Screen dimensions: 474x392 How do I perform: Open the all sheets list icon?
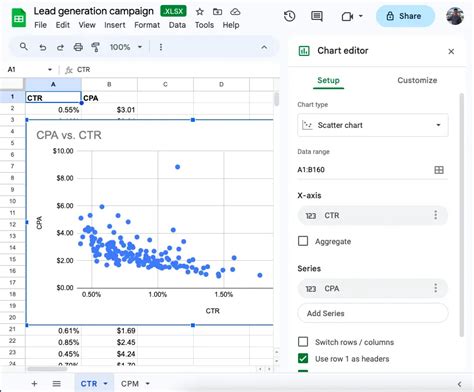point(57,384)
